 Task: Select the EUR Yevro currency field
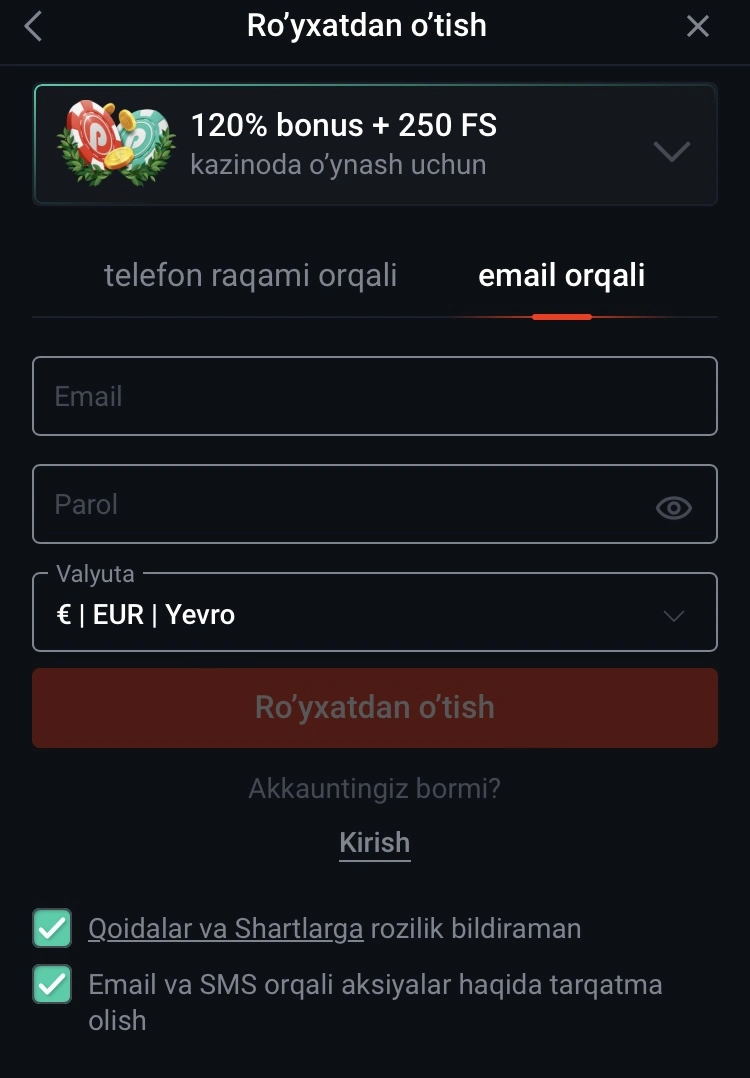(x=375, y=612)
